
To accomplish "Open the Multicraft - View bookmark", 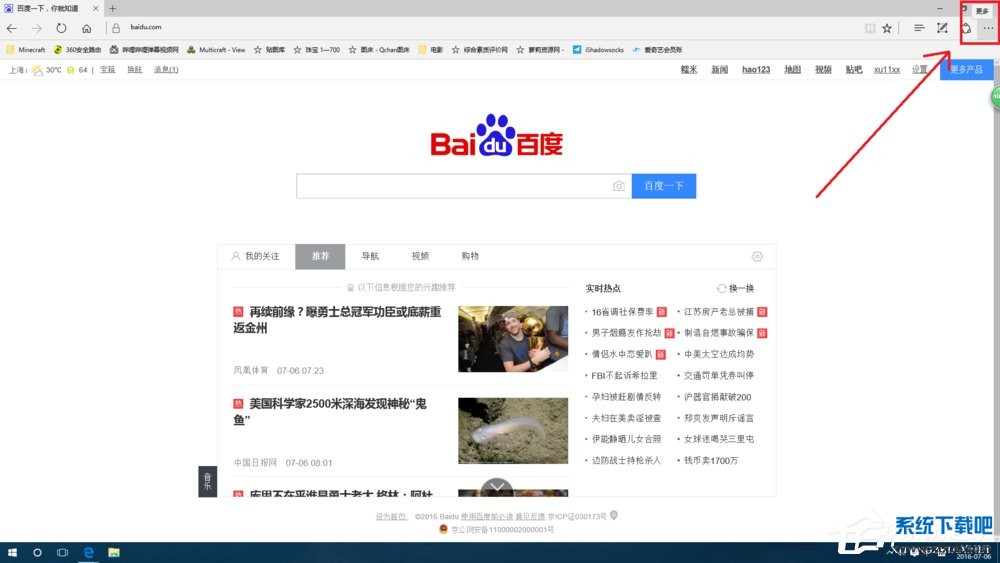I will pos(216,50).
